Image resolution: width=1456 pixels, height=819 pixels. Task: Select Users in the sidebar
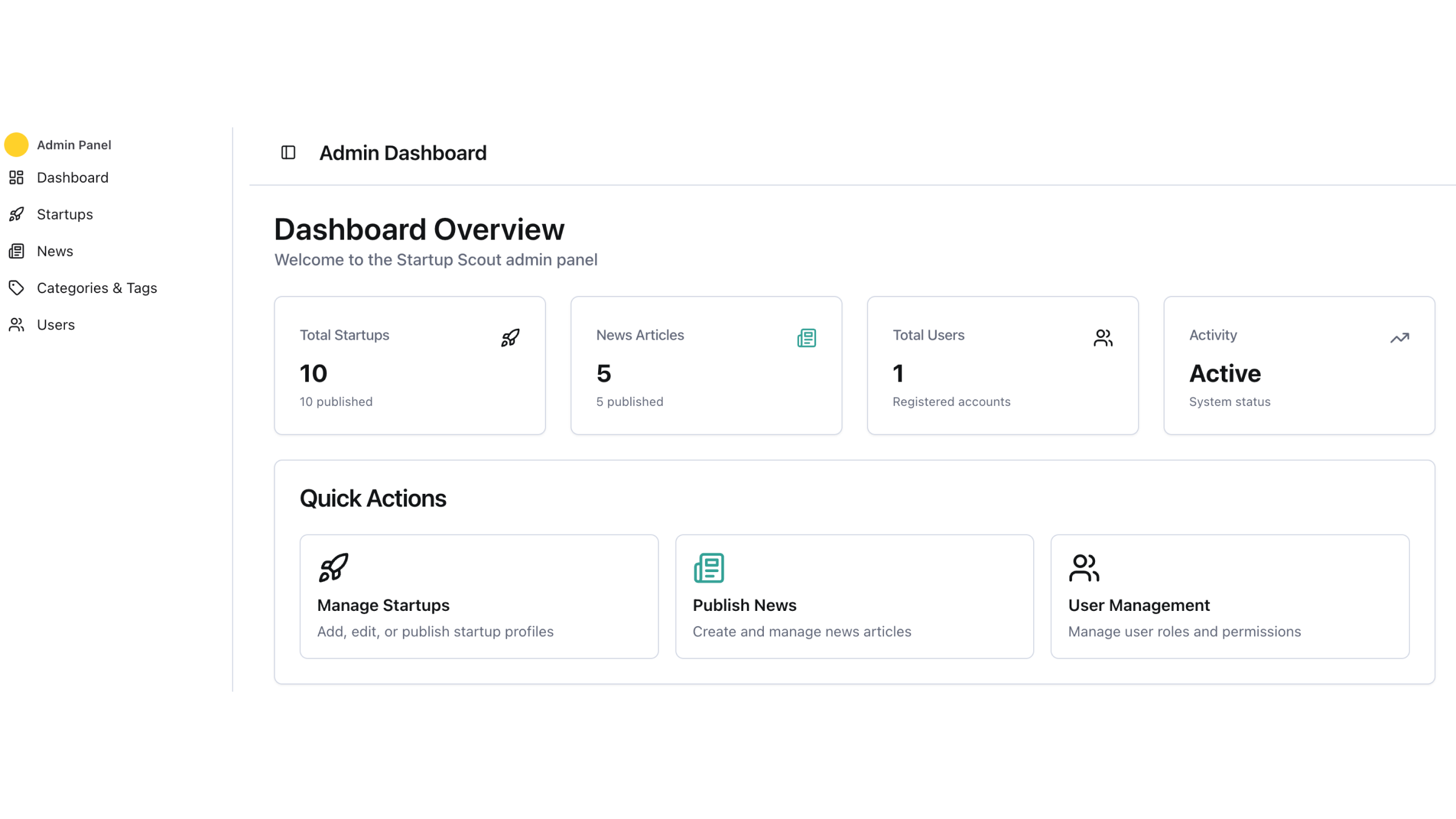click(56, 325)
